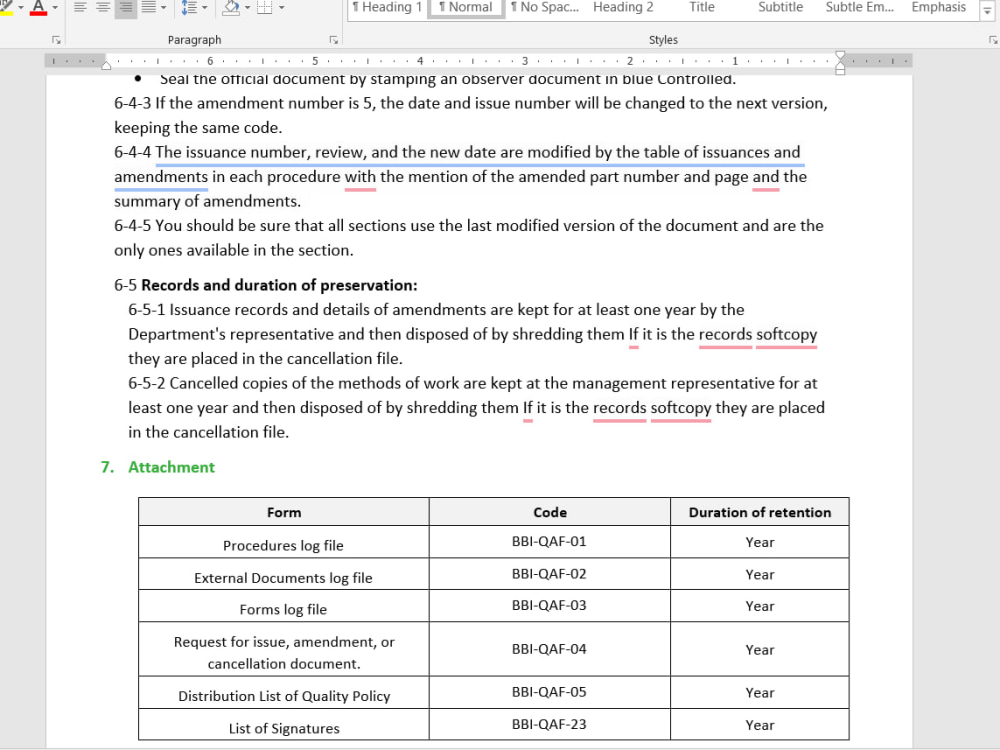This screenshot has width=1000, height=750.
Task: Align text left
Action: point(80,8)
